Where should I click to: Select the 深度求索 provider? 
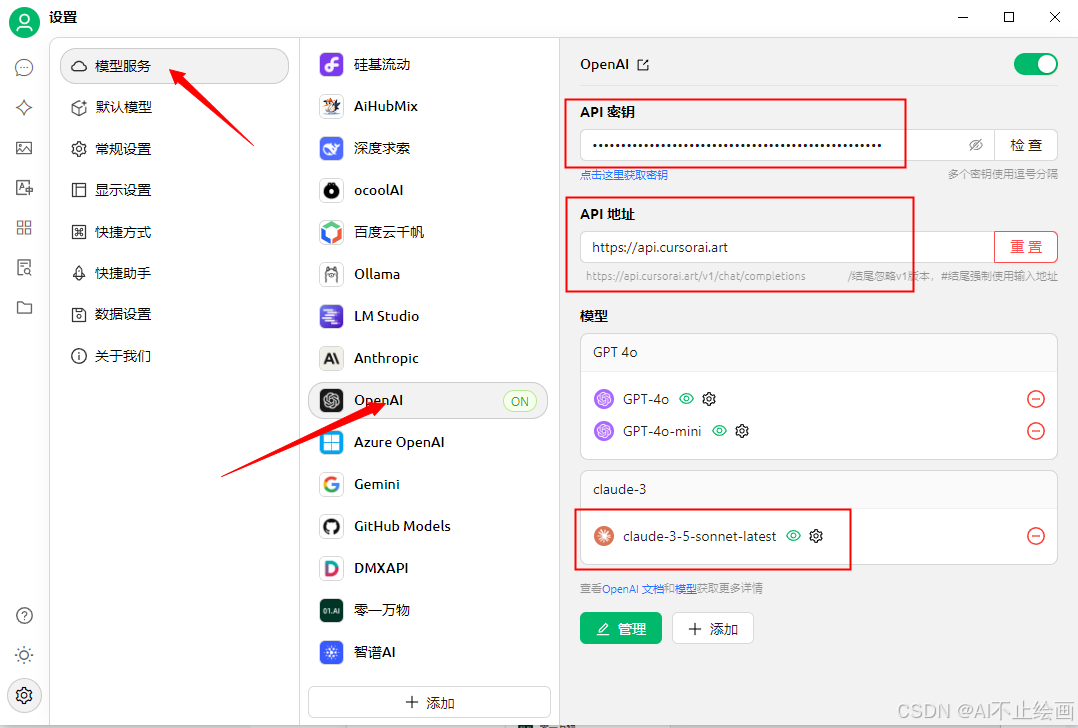428,148
